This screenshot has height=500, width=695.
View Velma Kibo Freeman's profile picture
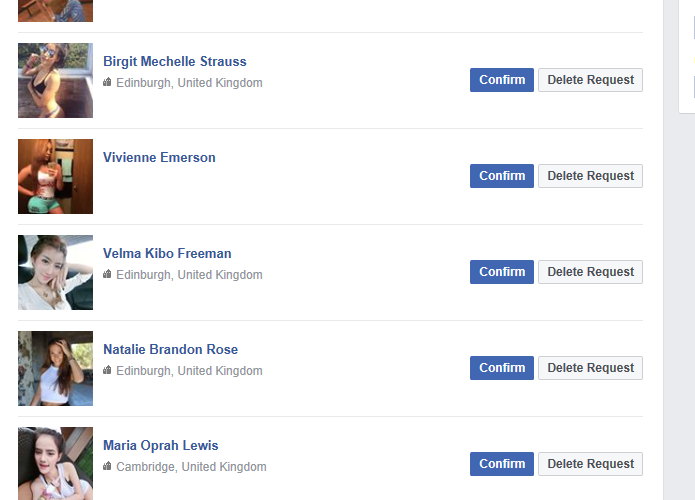[x=55, y=272]
